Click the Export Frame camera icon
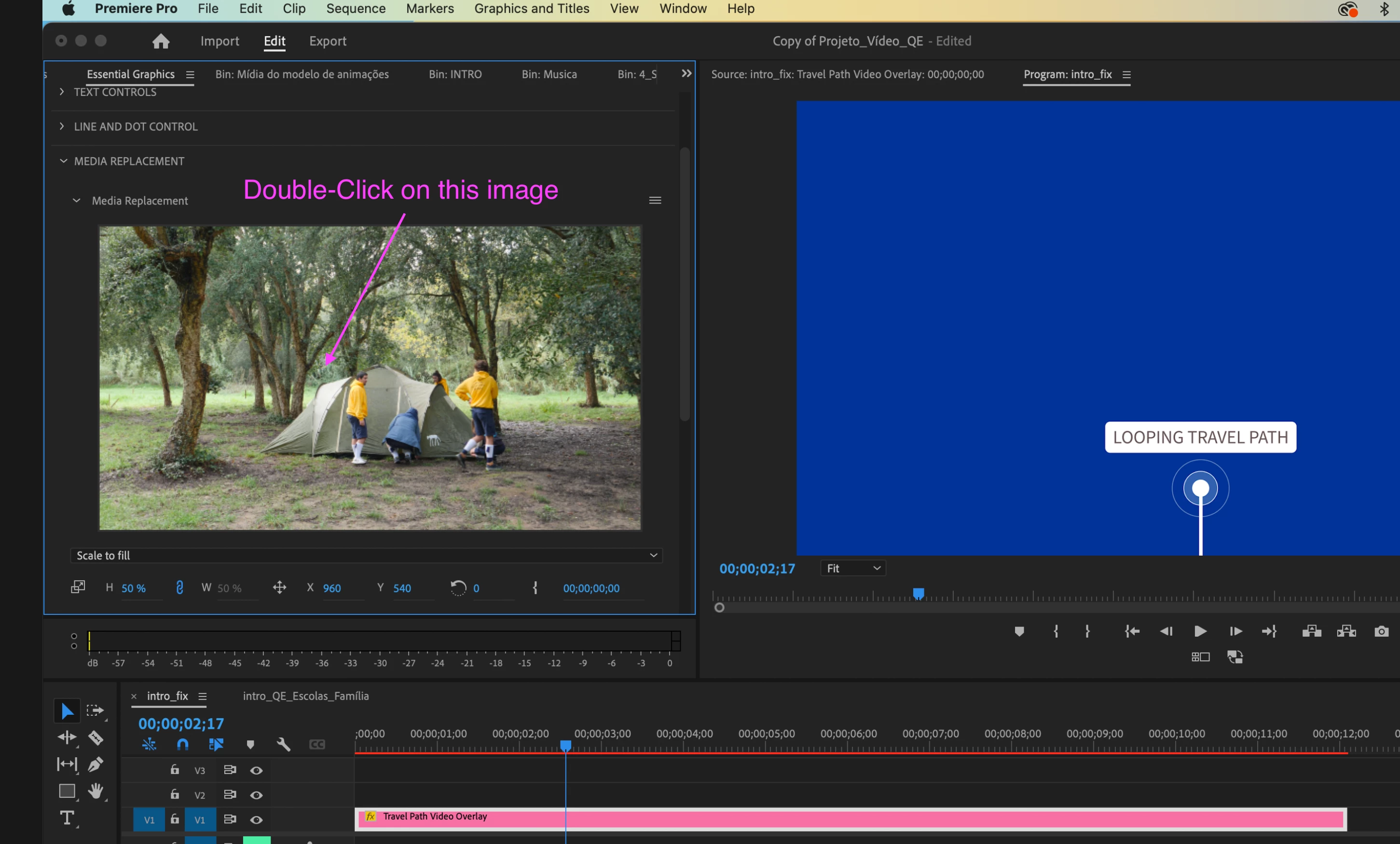This screenshot has width=1400, height=844. point(1381,631)
